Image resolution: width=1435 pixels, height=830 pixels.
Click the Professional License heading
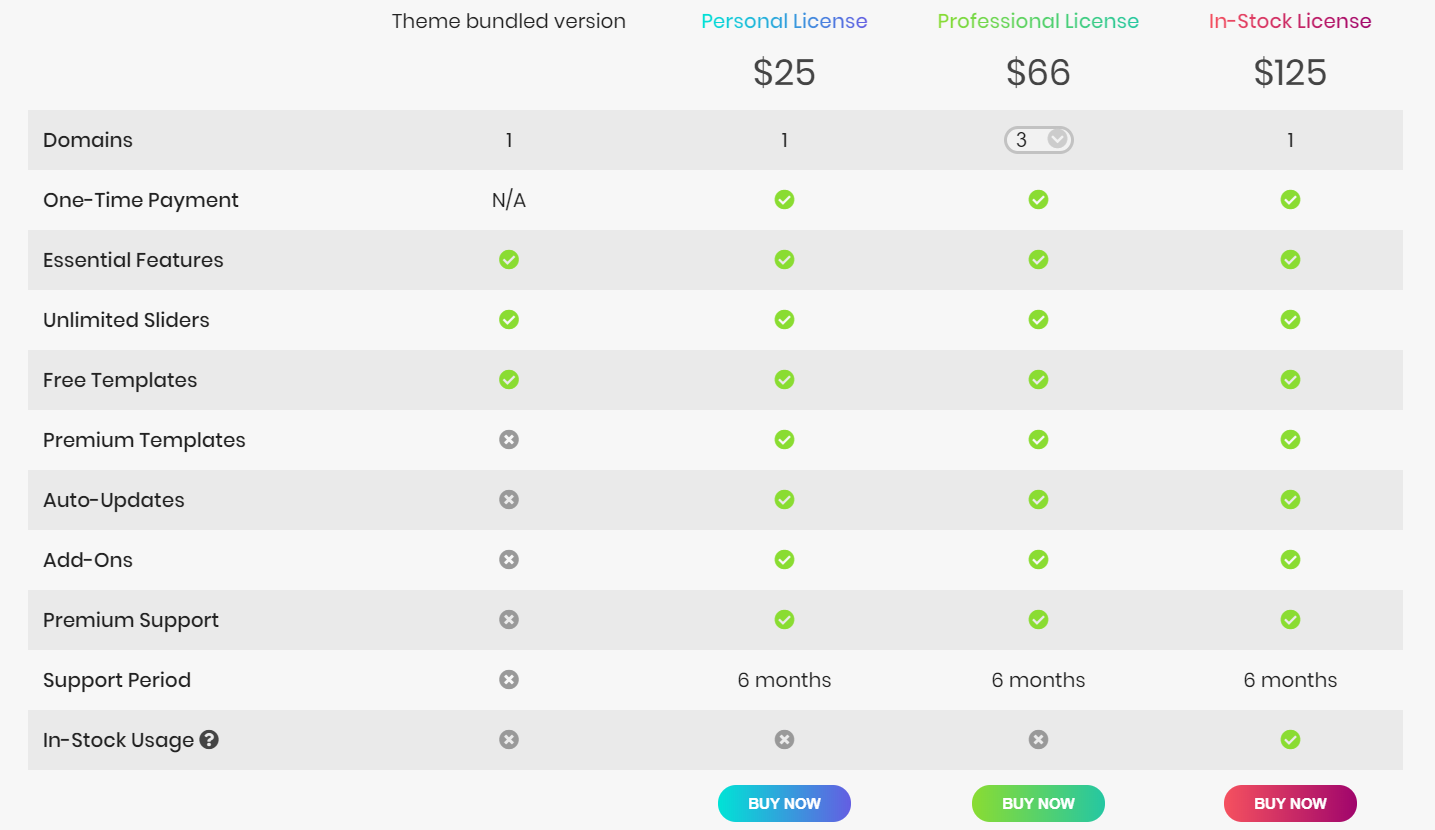point(1038,21)
